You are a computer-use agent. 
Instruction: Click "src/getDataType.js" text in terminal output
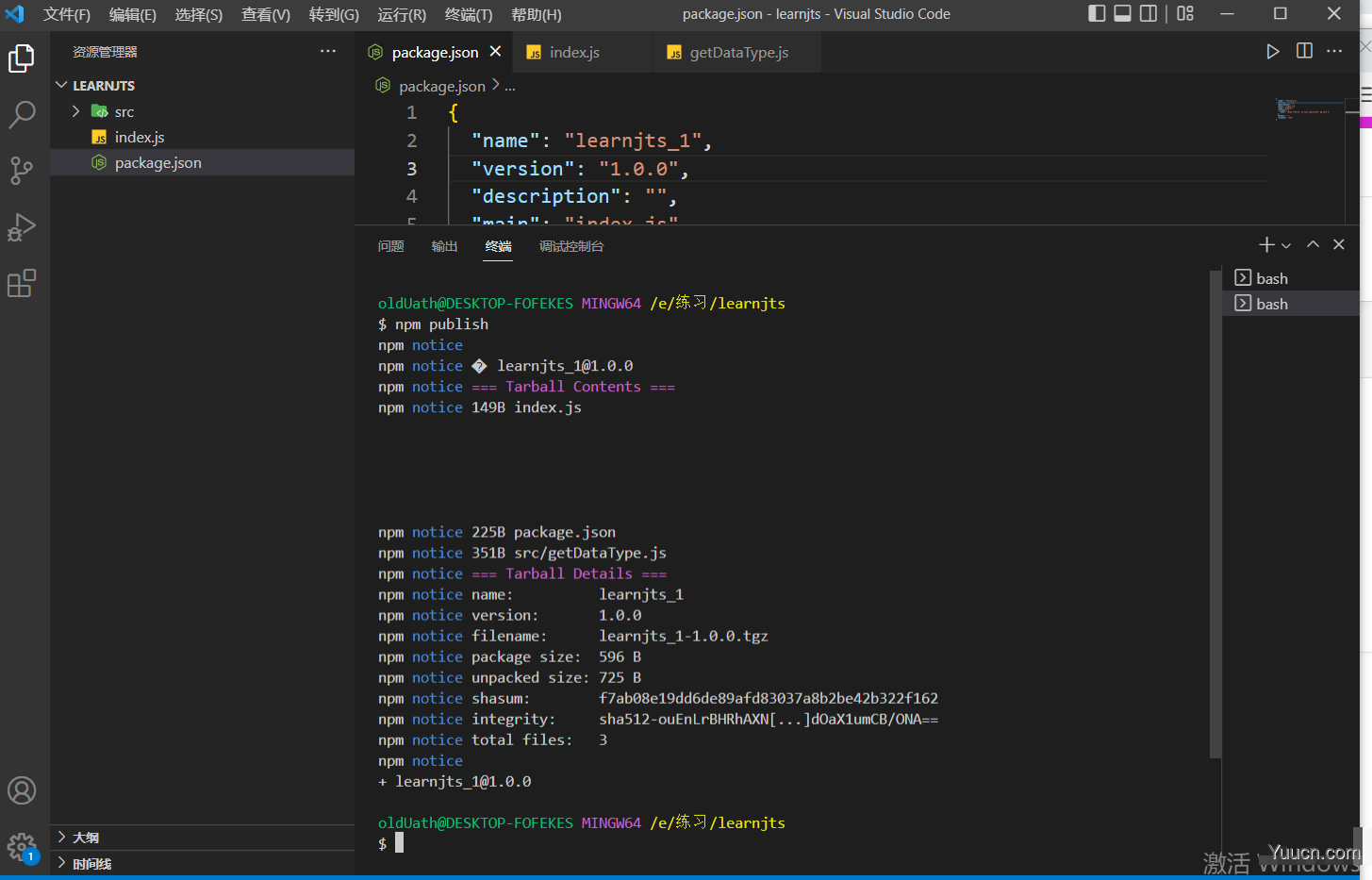click(590, 554)
